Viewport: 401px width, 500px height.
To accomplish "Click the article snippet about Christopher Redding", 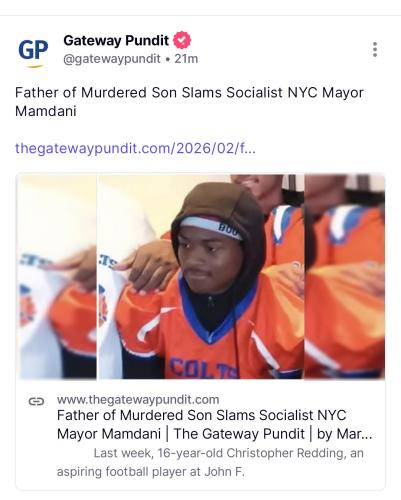I will [210, 462].
